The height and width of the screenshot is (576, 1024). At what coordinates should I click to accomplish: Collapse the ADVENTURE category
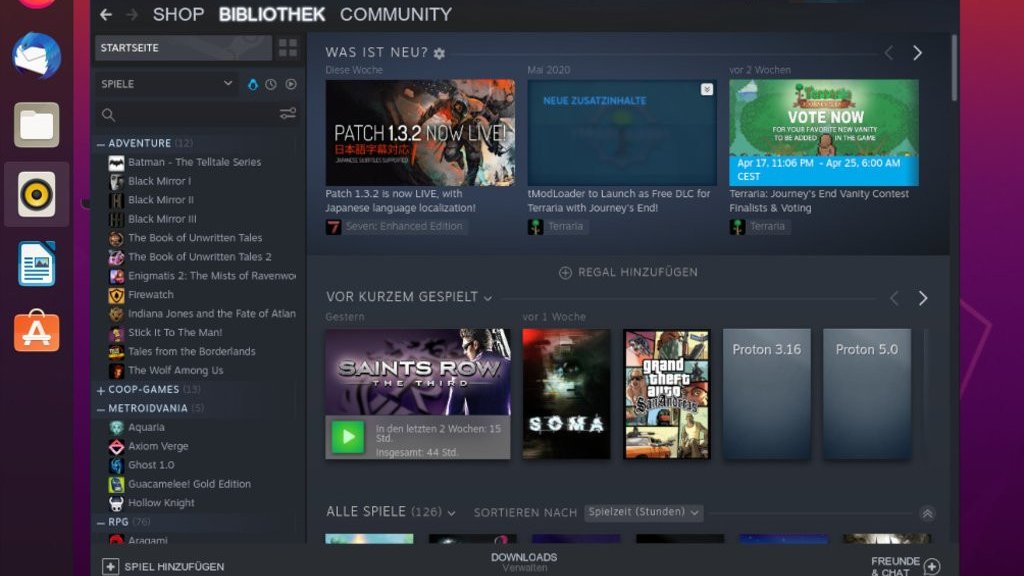pos(101,144)
